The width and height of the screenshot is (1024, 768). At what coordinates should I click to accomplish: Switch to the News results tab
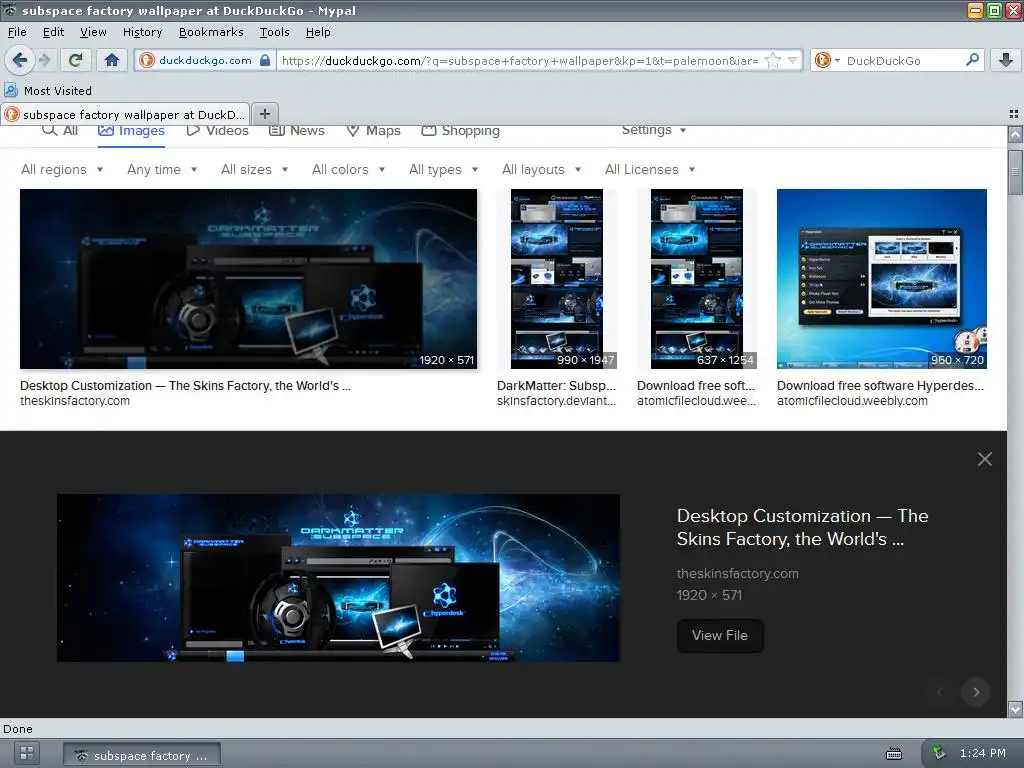[x=297, y=131]
